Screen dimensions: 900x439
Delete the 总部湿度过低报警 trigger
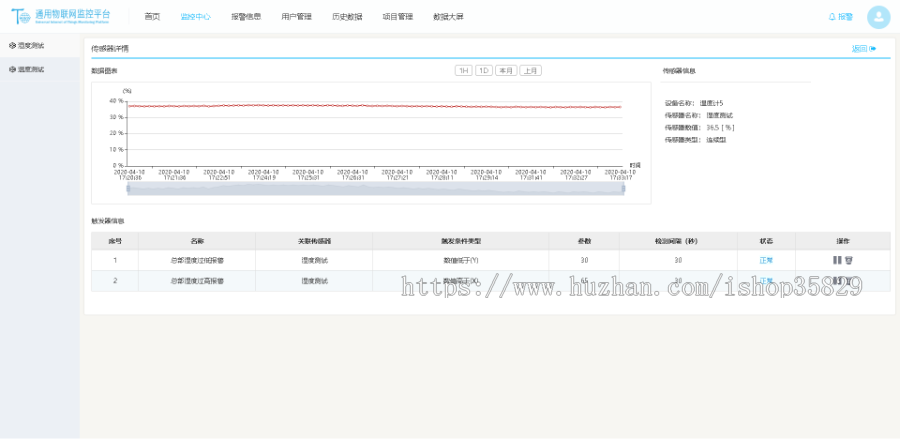(848, 260)
